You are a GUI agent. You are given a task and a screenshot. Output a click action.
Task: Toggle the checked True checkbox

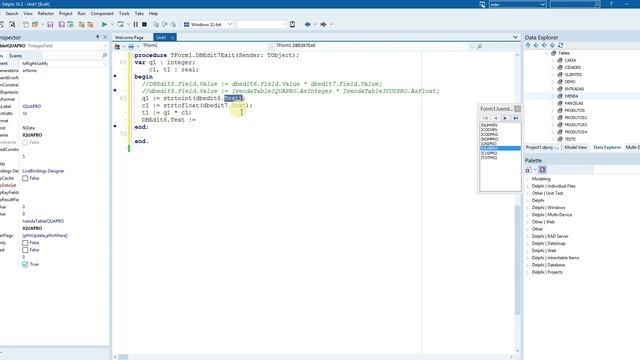tap(25, 264)
